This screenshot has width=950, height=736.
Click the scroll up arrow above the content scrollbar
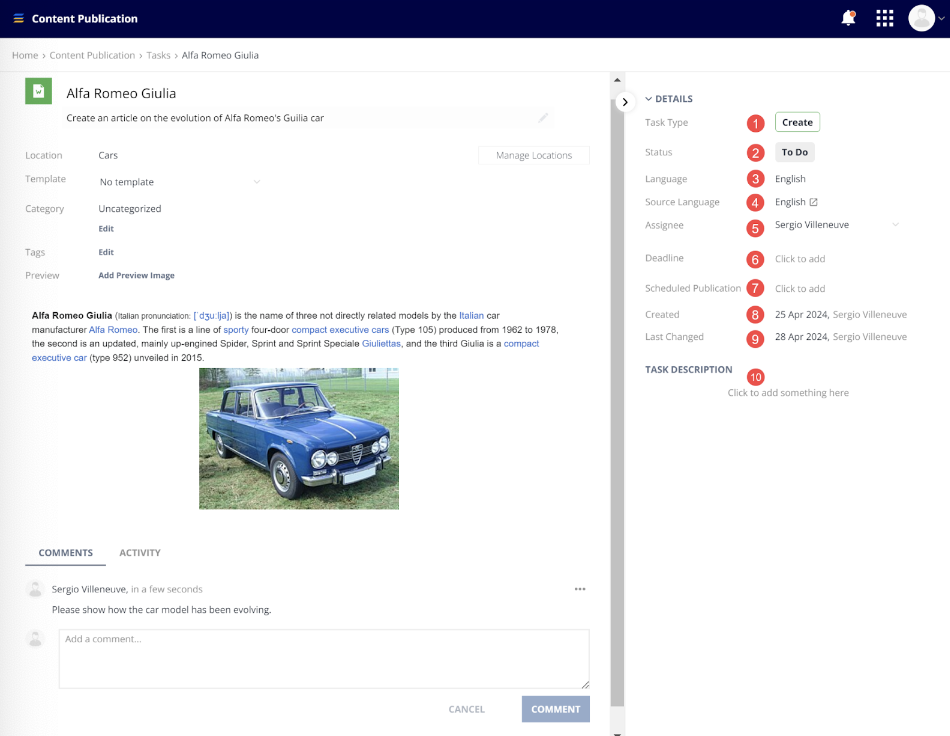617,80
